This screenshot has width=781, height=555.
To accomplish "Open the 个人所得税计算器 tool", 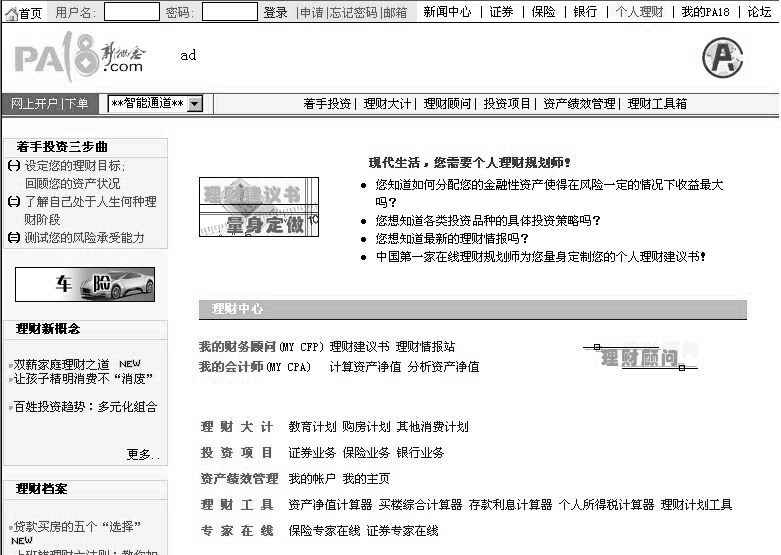I will 606,505.
